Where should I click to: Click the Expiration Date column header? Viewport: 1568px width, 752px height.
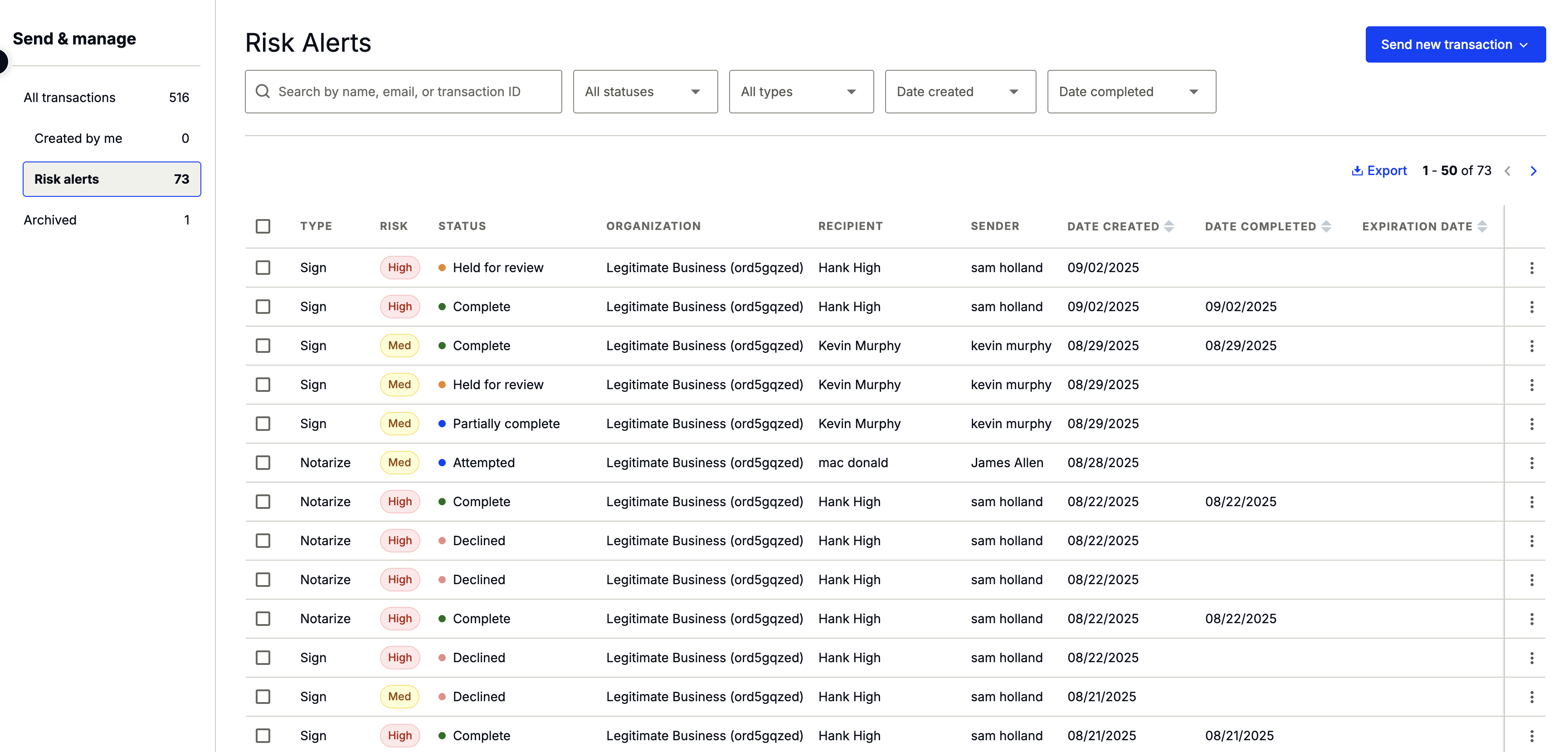(1417, 226)
